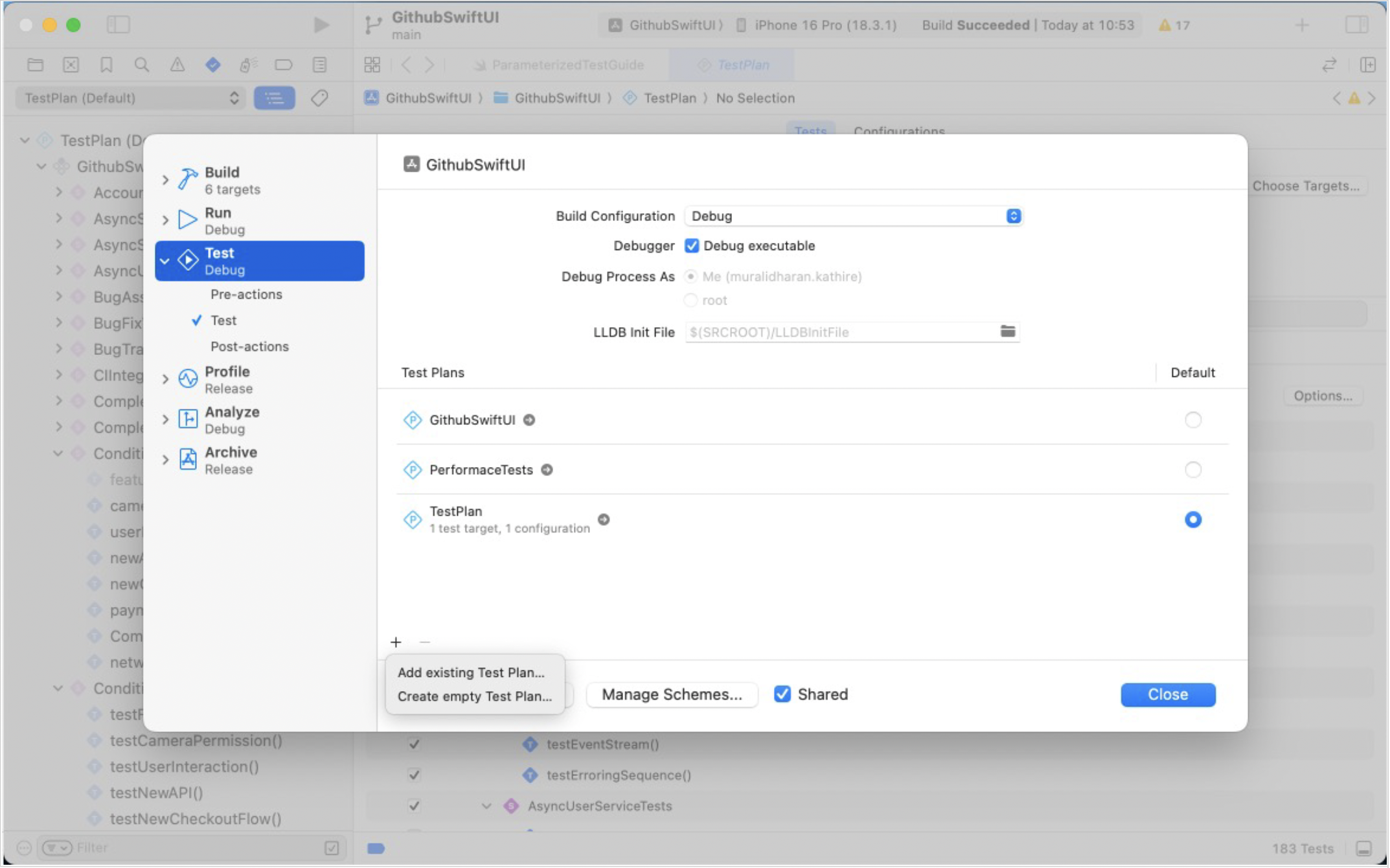Click the LLDB Init File folder browse icon
Viewport: 1390px width, 868px height.
1008,332
